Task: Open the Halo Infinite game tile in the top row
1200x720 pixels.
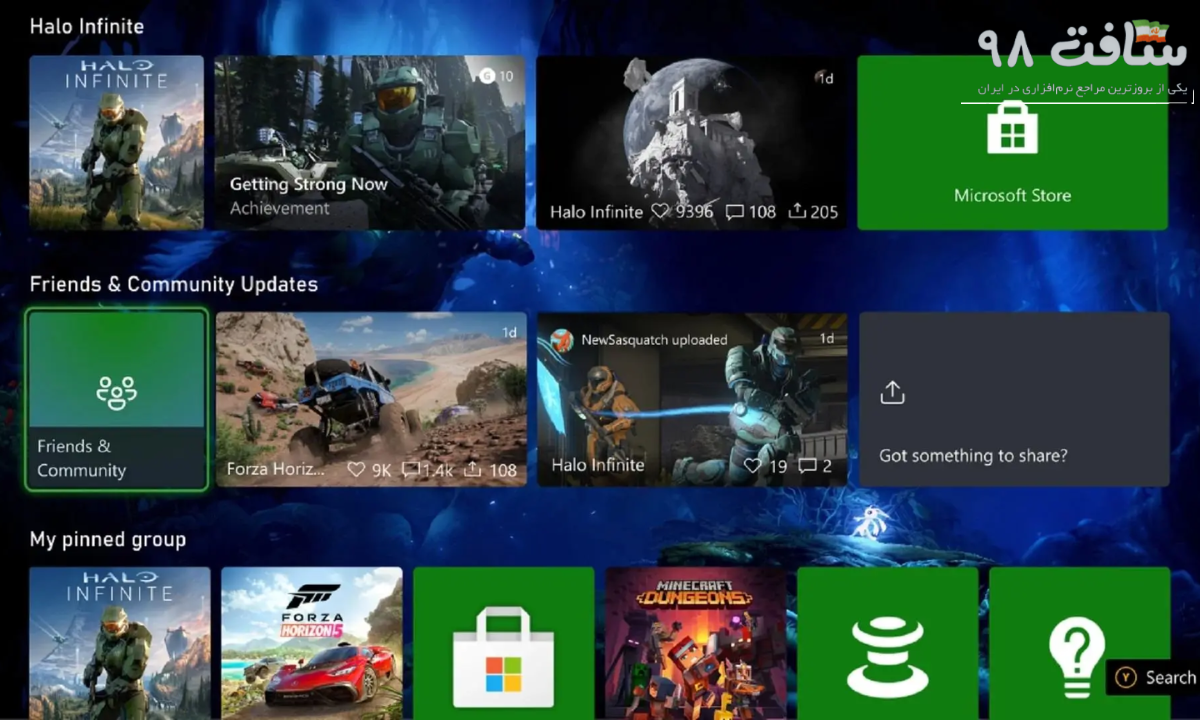Action: pos(116,143)
